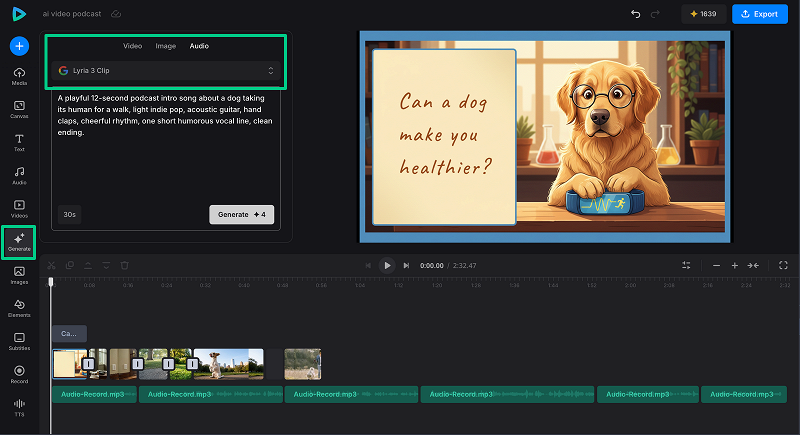Select the last field clip thumbnail

pos(303,364)
